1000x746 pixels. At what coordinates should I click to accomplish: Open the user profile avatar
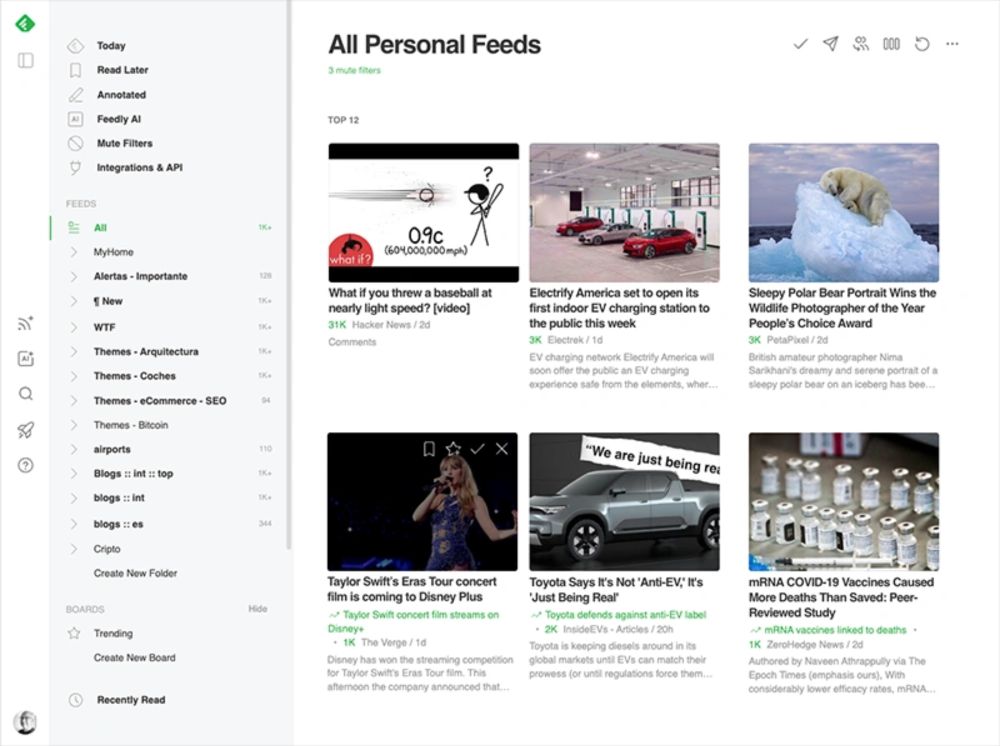point(26,722)
